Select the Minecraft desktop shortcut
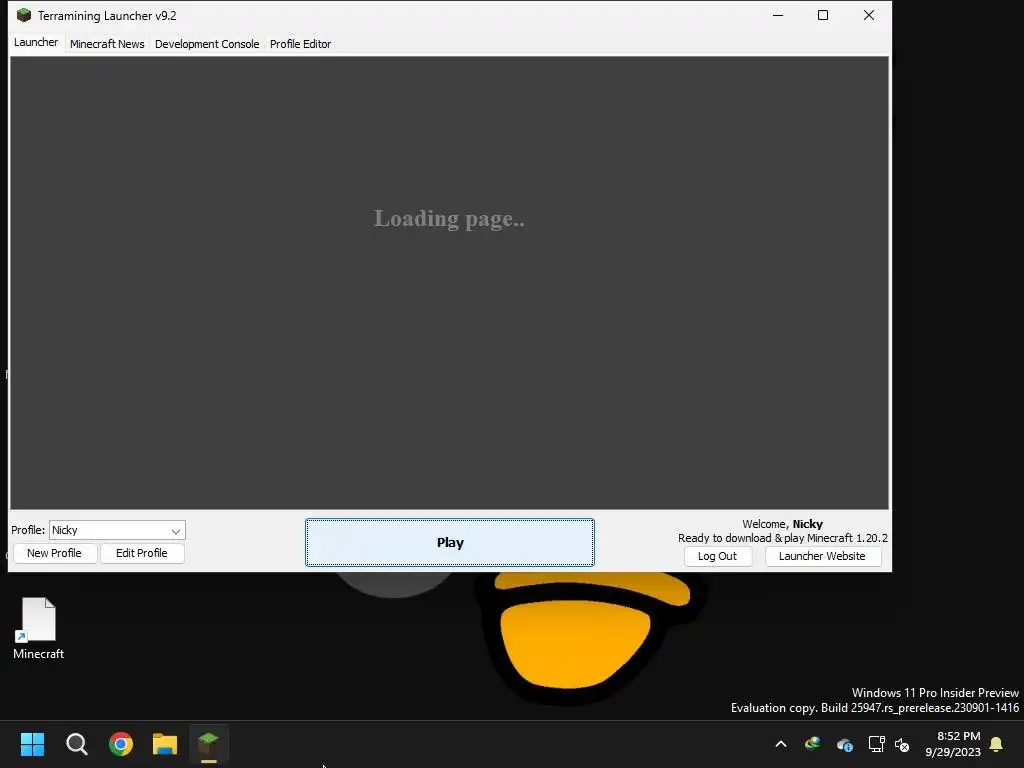 click(x=39, y=628)
